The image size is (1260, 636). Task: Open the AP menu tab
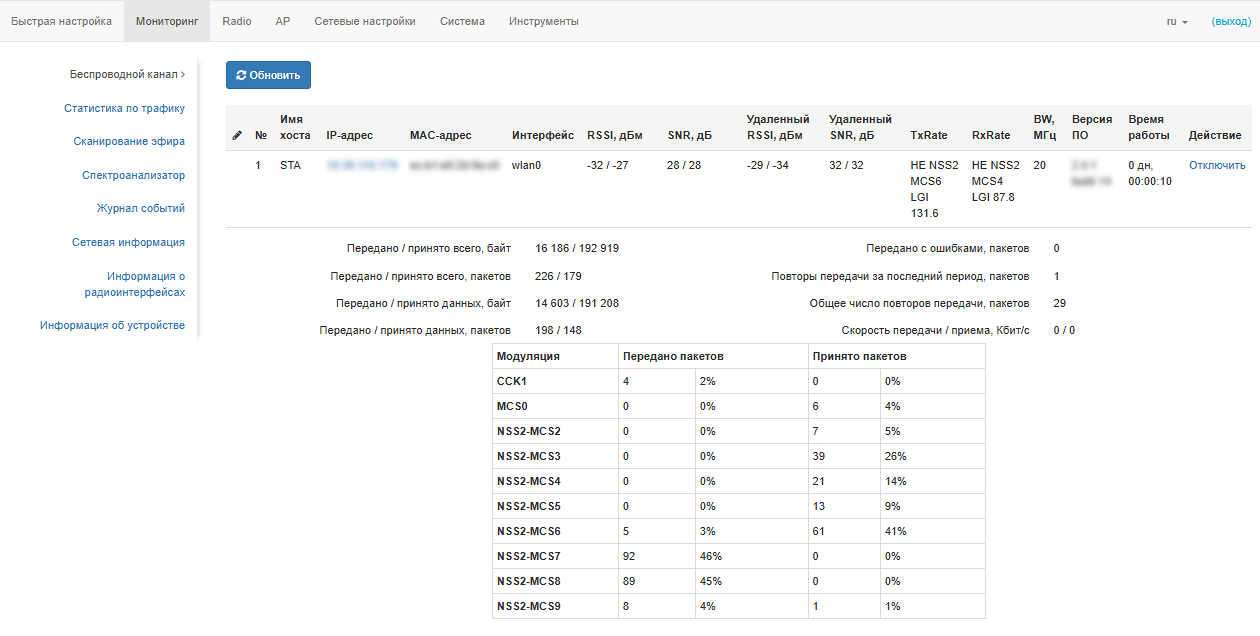coord(283,21)
